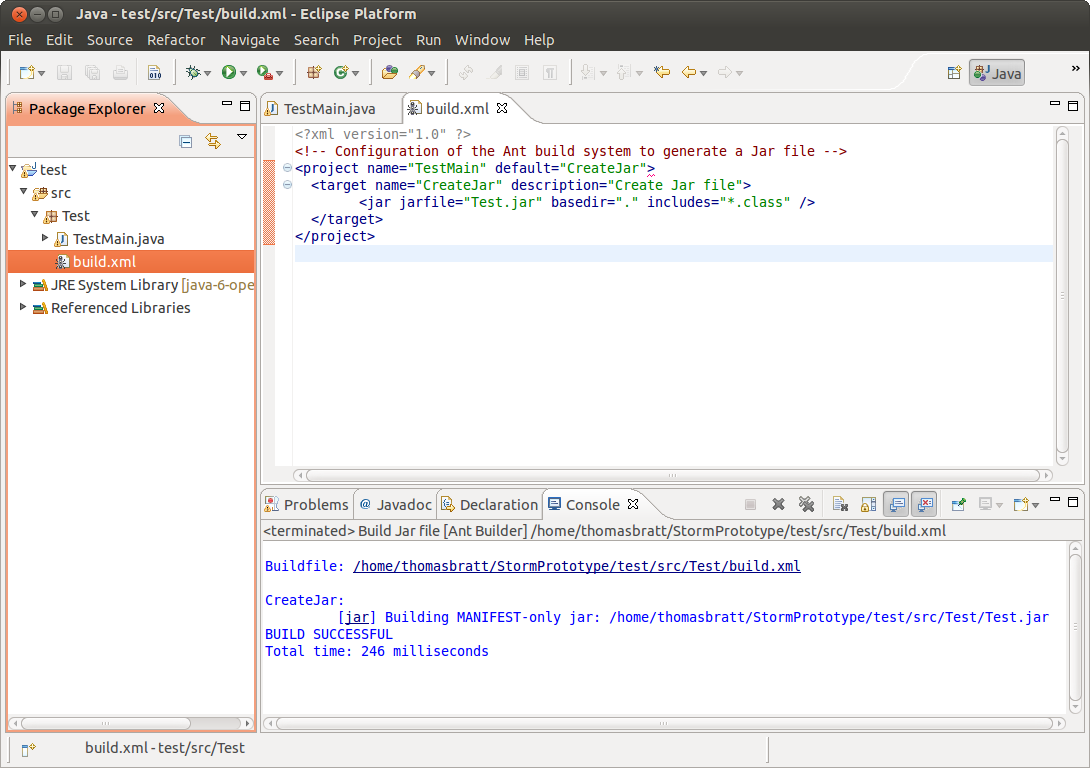The image size is (1090, 768).
Task: Switch to the Javadoc tab
Action: [396, 505]
